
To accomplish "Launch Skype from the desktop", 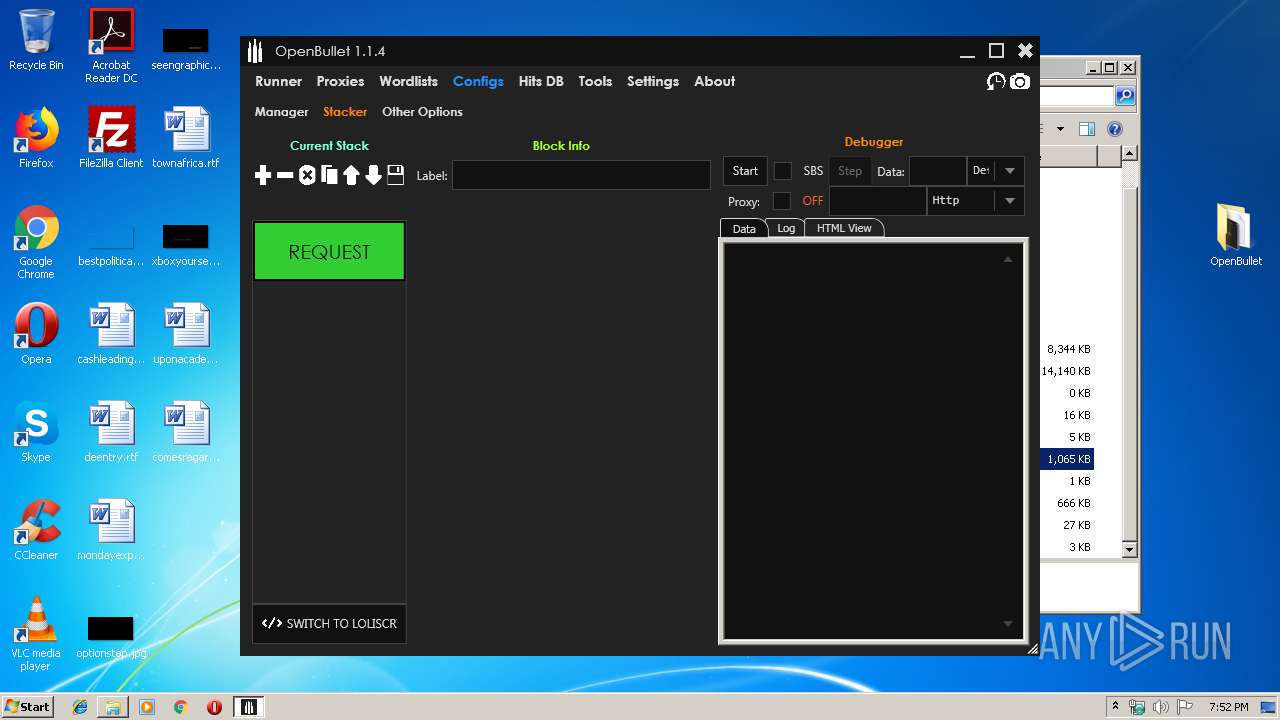I will (x=36, y=432).
